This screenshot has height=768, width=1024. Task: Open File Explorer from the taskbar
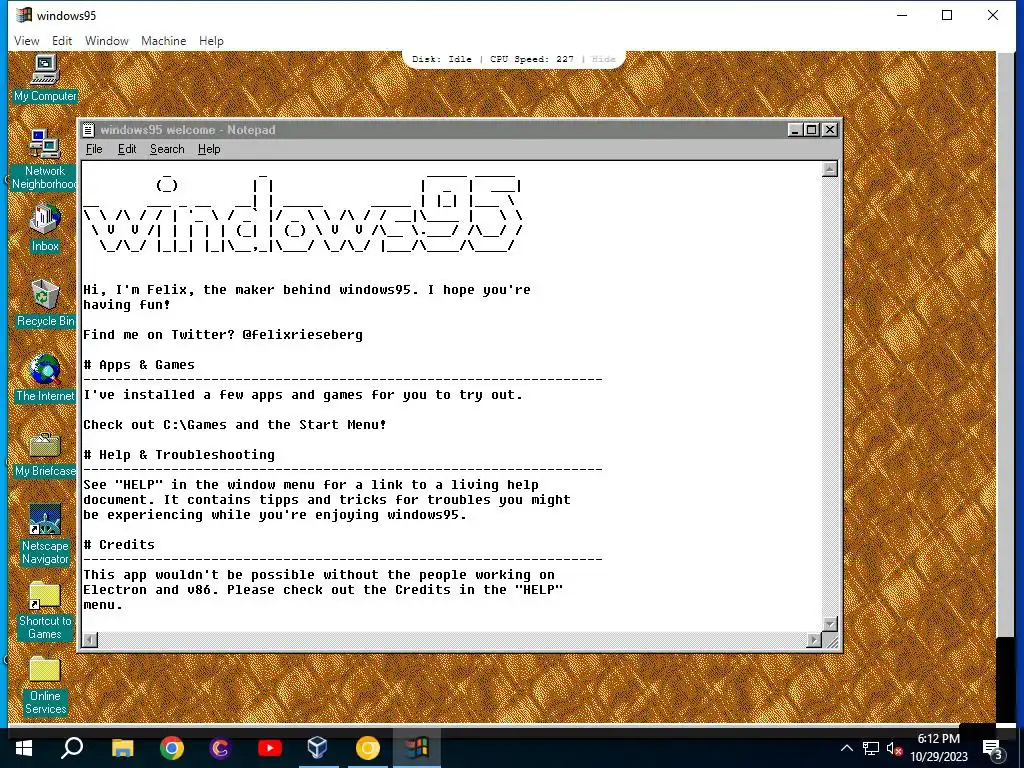[122, 748]
